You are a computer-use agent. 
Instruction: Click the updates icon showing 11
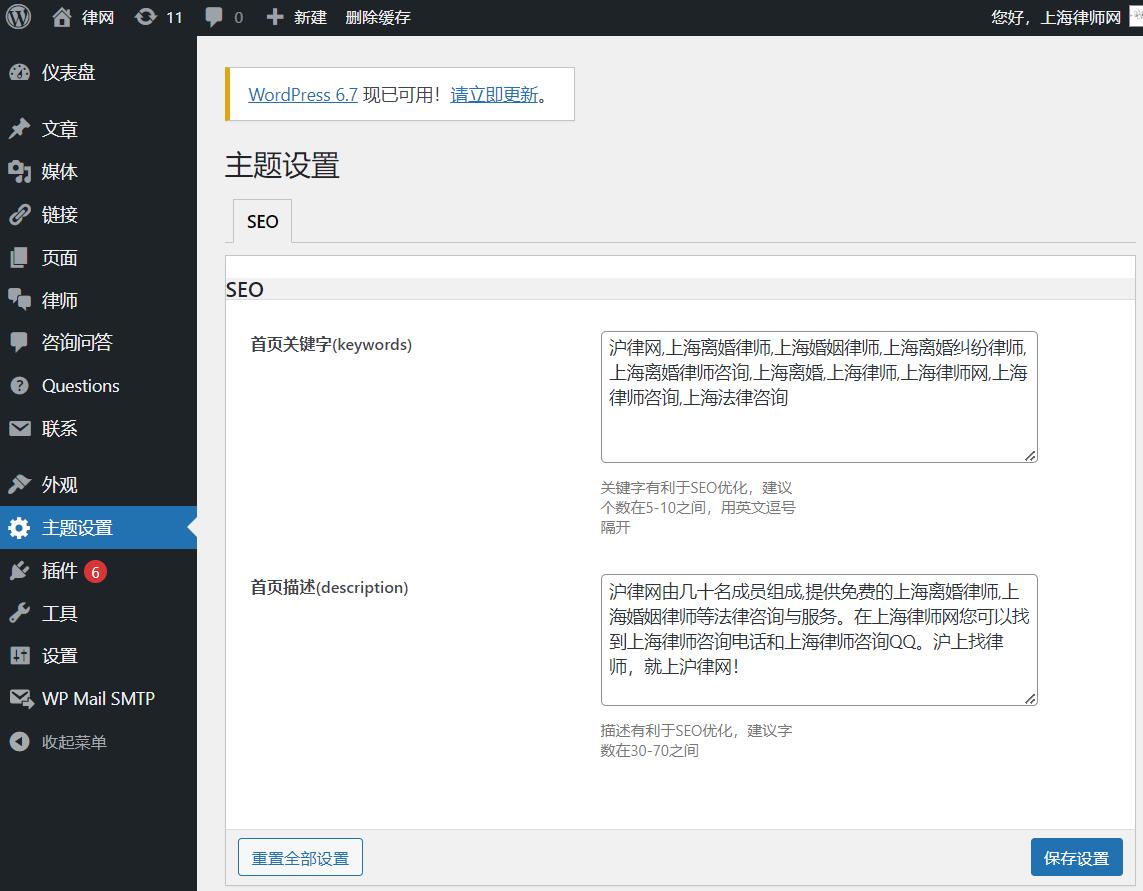pos(146,17)
